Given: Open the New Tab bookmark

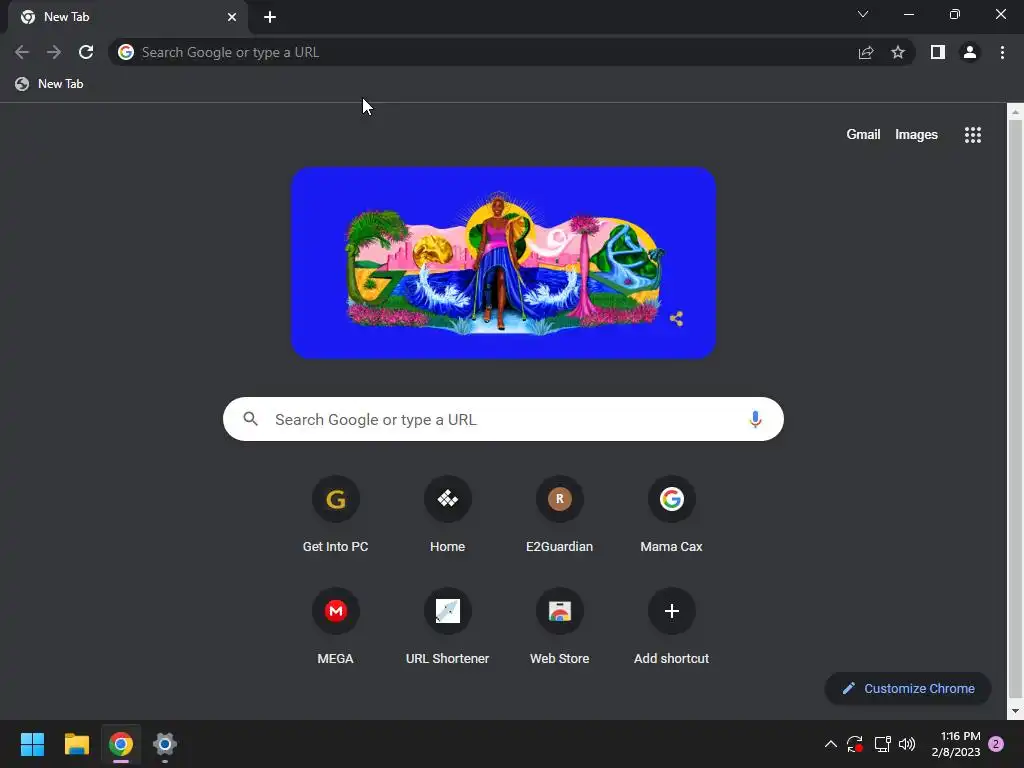Looking at the screenshot, I should (x=50, y=84).
